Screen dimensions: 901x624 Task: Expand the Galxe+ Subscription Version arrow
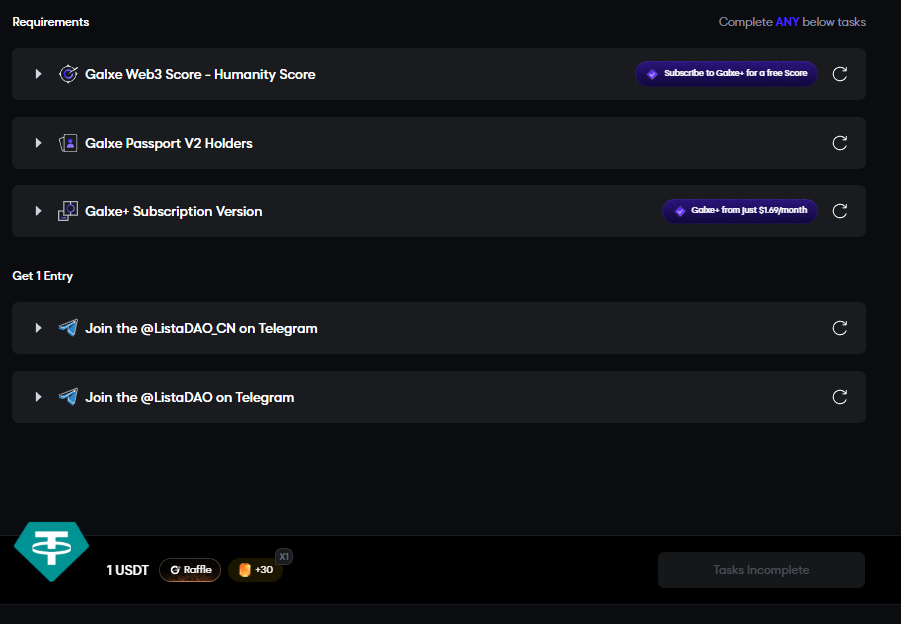[38, 211]
